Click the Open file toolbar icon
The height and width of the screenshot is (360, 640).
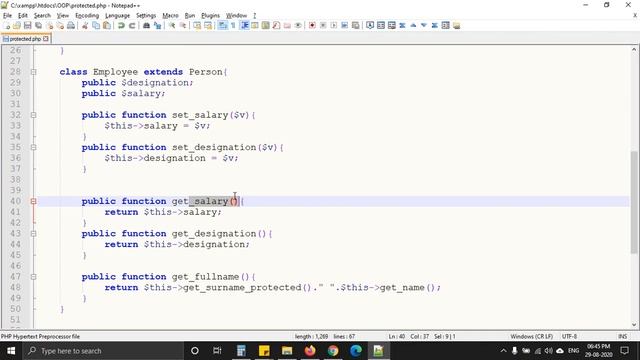tap(17, 25)
